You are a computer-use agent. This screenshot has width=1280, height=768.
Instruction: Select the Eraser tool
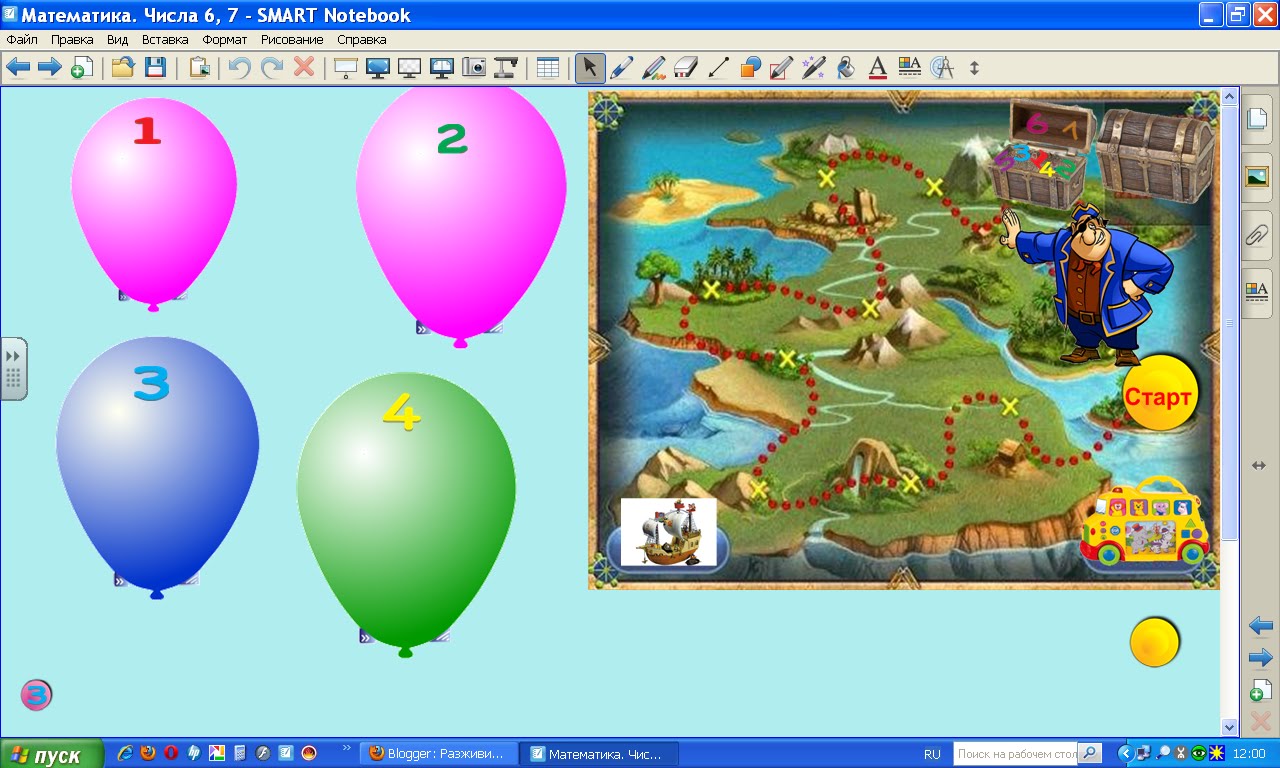coord(685,67)
